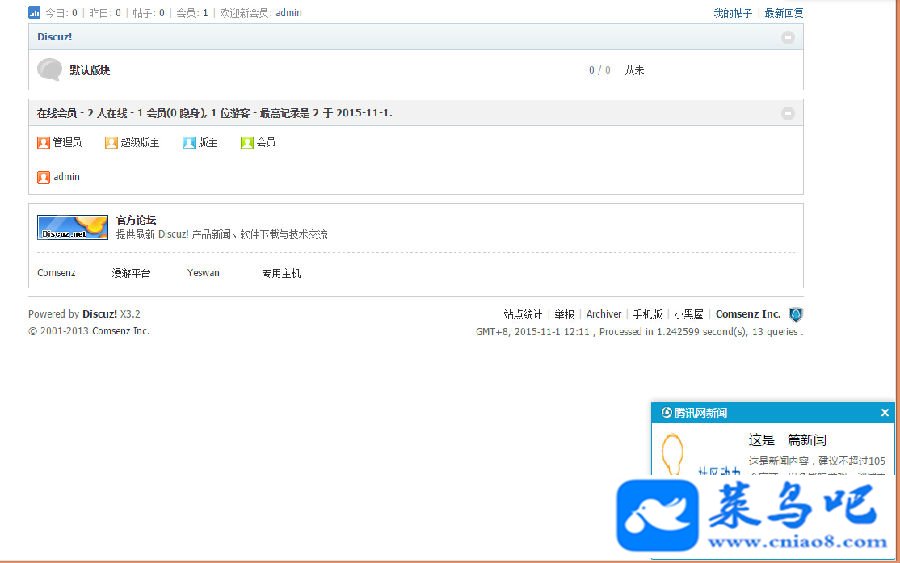This screenshot has width=900, height=563.
Task: Click the Comsenz Inc. footer link
Action: tap(748, 314)
